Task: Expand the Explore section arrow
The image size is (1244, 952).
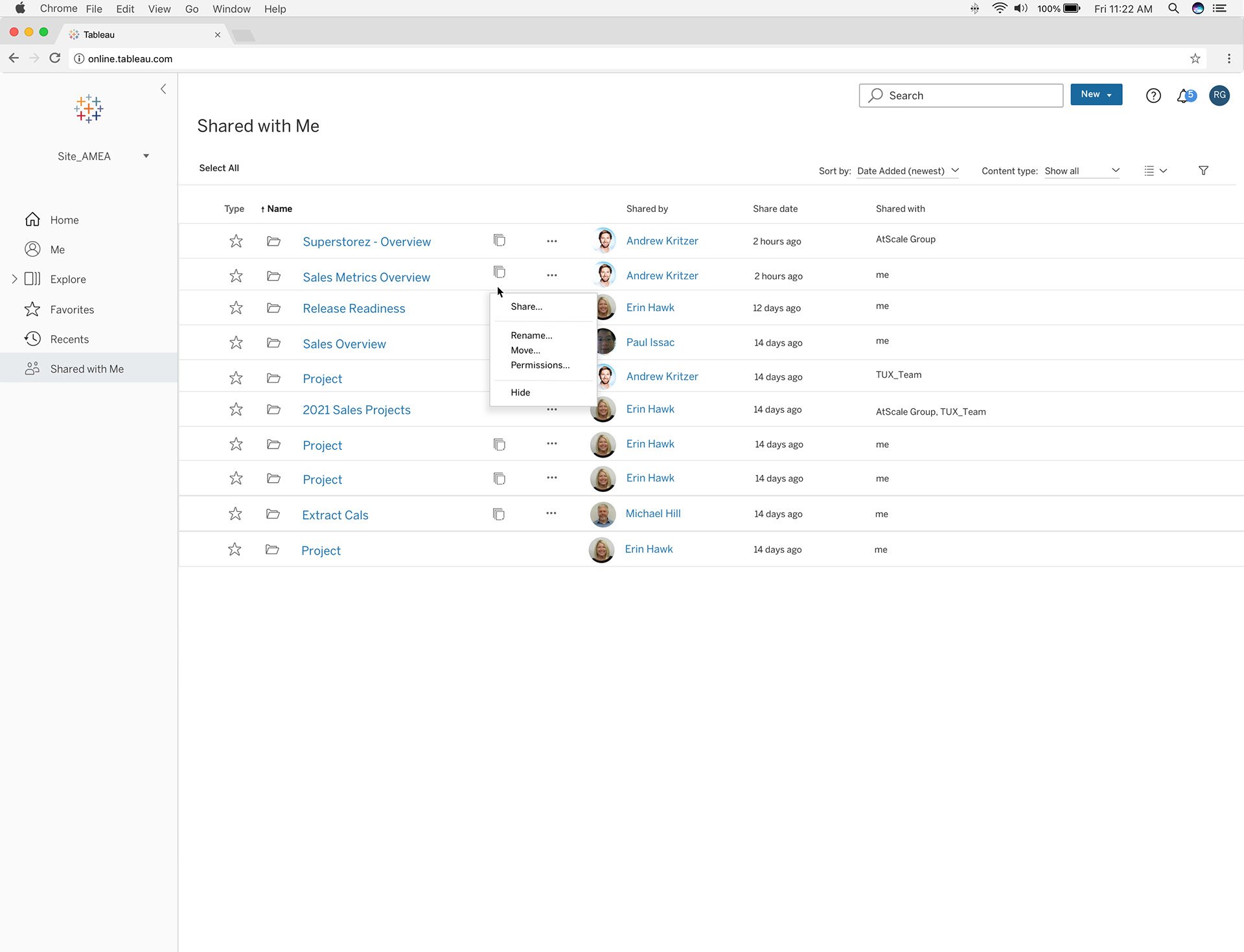Action: click(x=14, y=279)
